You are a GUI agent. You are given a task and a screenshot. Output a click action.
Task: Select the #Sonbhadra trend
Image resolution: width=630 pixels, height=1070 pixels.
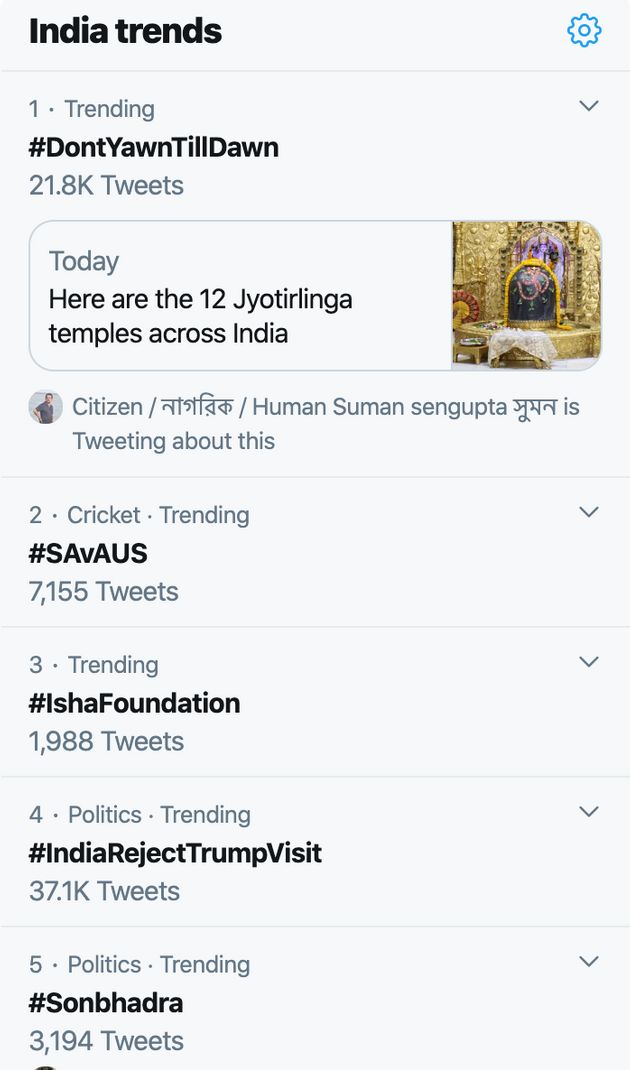pos(106,1003)
